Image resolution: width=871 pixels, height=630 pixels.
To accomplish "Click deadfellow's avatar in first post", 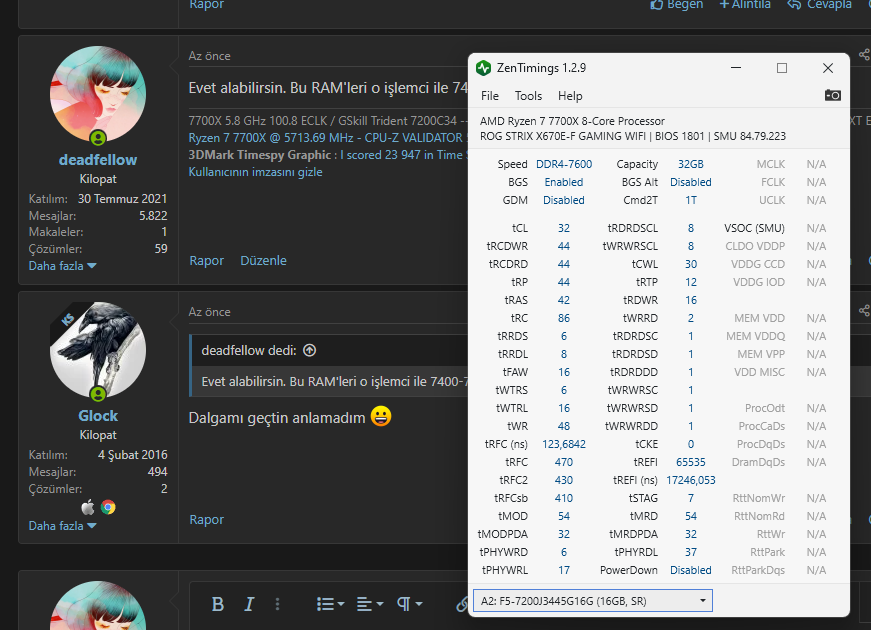I will [x=98, y=94].
